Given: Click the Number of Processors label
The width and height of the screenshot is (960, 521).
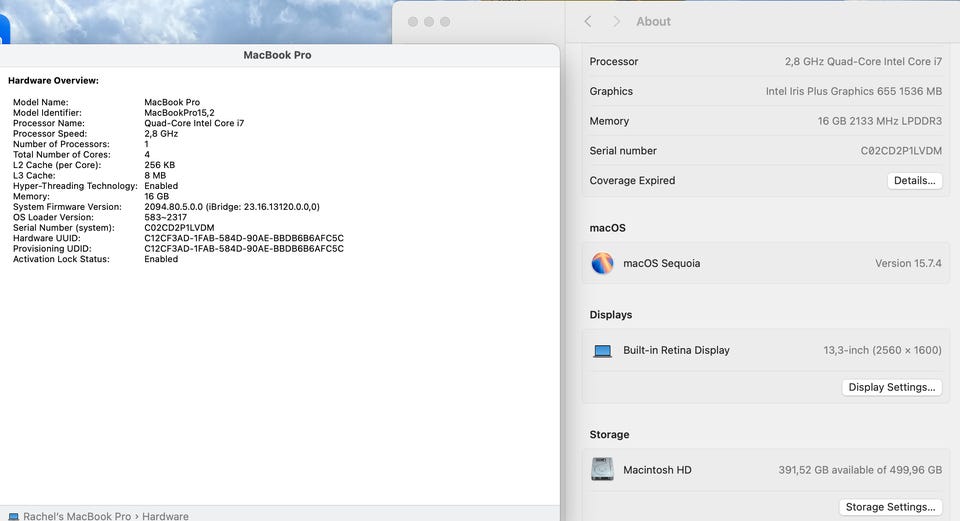Looking at the screenshot, I should tap(61, 144).
